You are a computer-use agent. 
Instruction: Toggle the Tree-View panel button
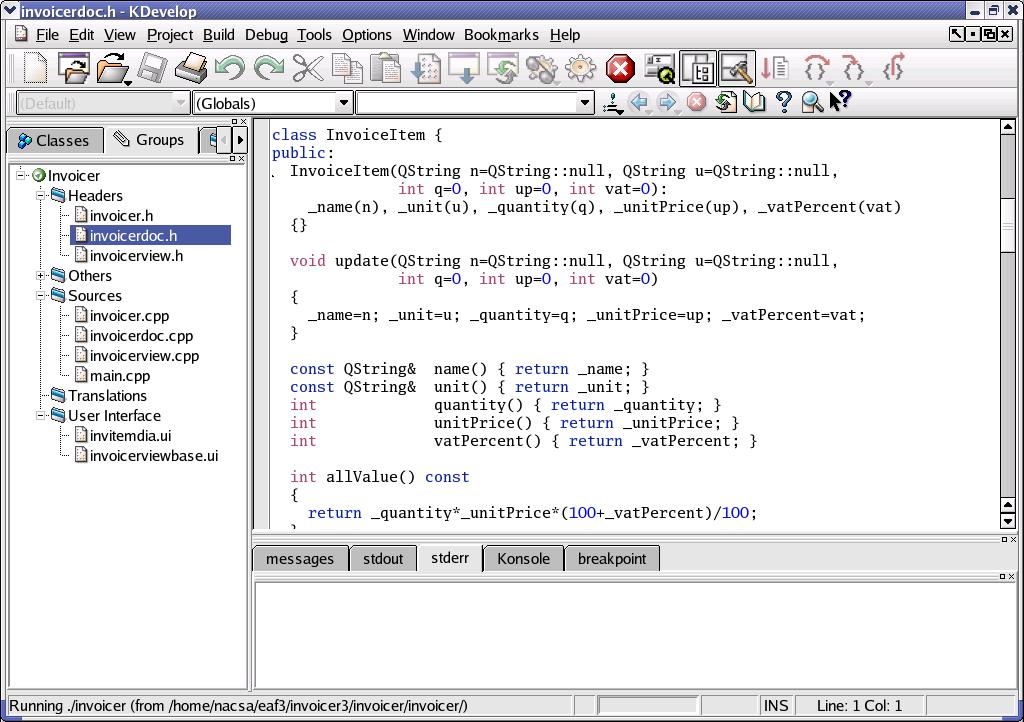(x=698, y=68)
